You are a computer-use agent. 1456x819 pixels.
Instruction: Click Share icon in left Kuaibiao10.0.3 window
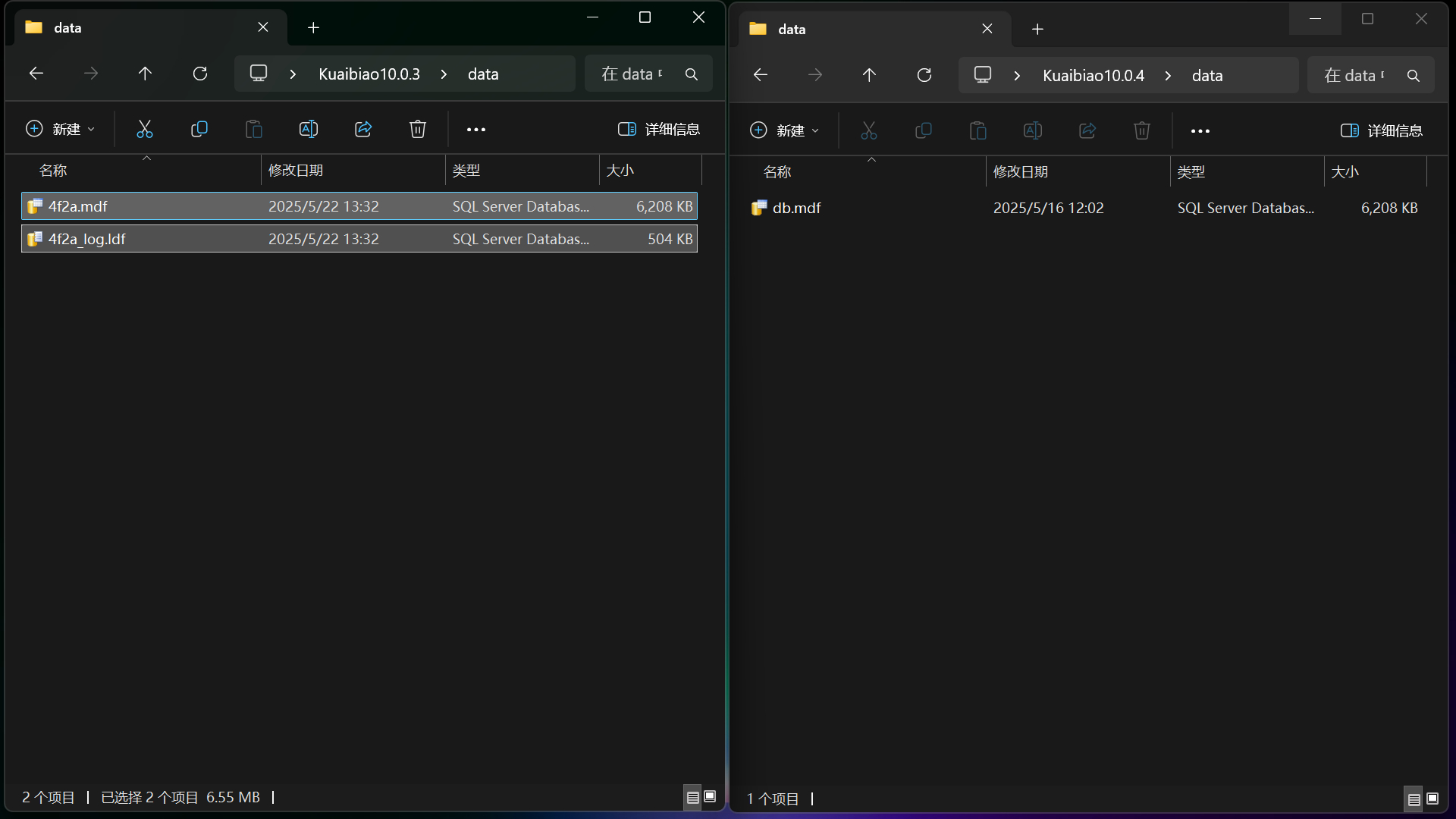[x=363, y=129]
